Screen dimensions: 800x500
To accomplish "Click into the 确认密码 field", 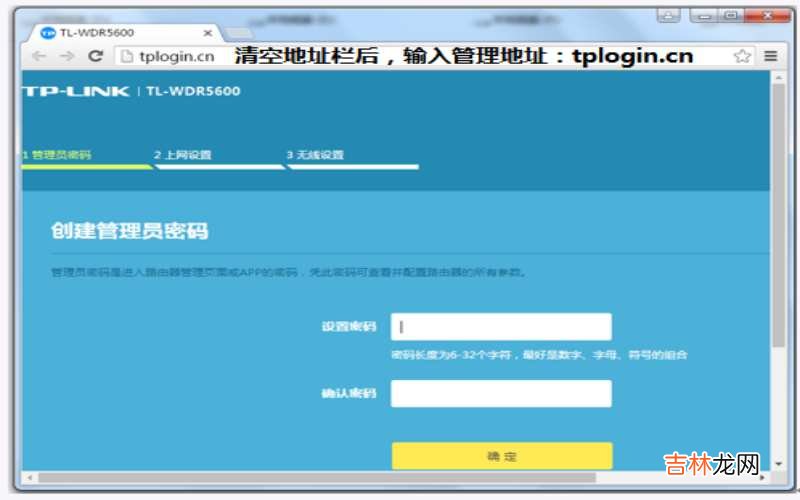I will pyautogui.click(x=500, y=394).
